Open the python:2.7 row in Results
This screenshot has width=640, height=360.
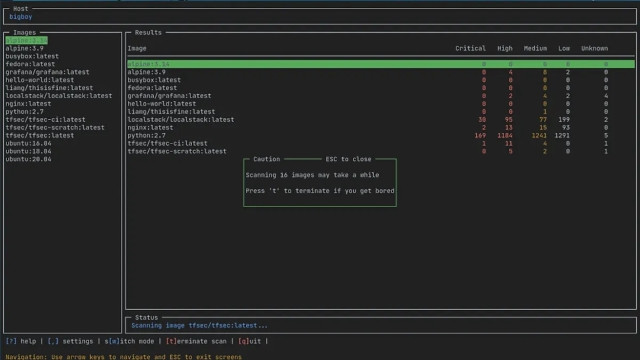(381, 136)
